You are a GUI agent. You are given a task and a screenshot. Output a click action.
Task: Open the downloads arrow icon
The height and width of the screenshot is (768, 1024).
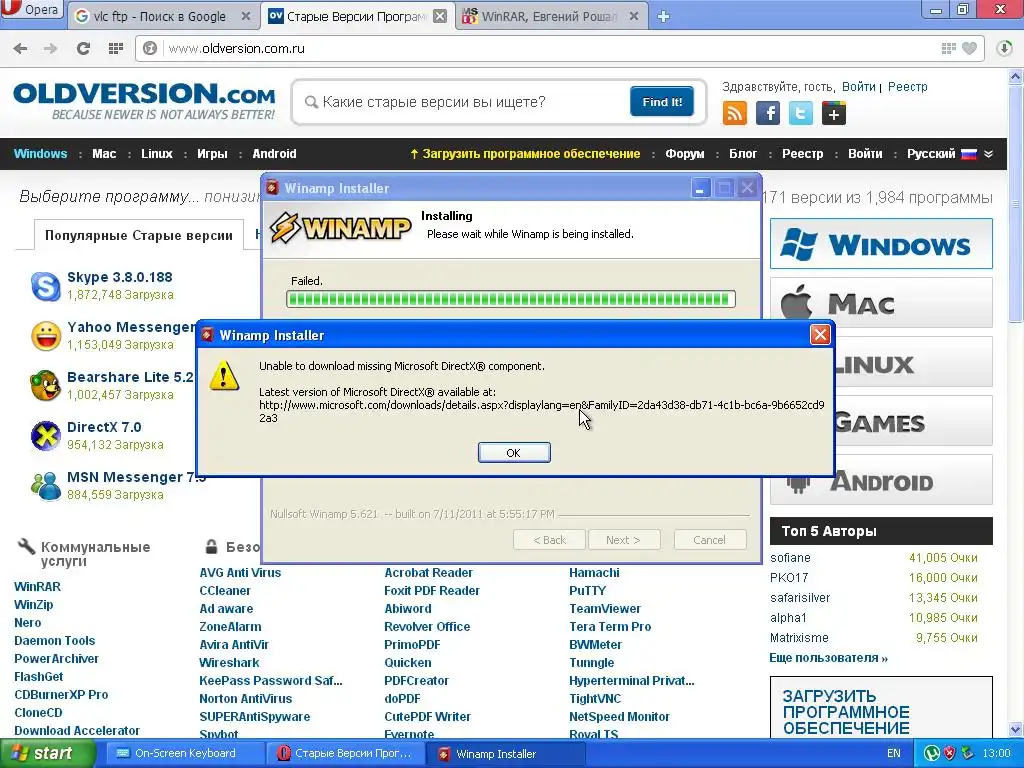coord(1004,48)
